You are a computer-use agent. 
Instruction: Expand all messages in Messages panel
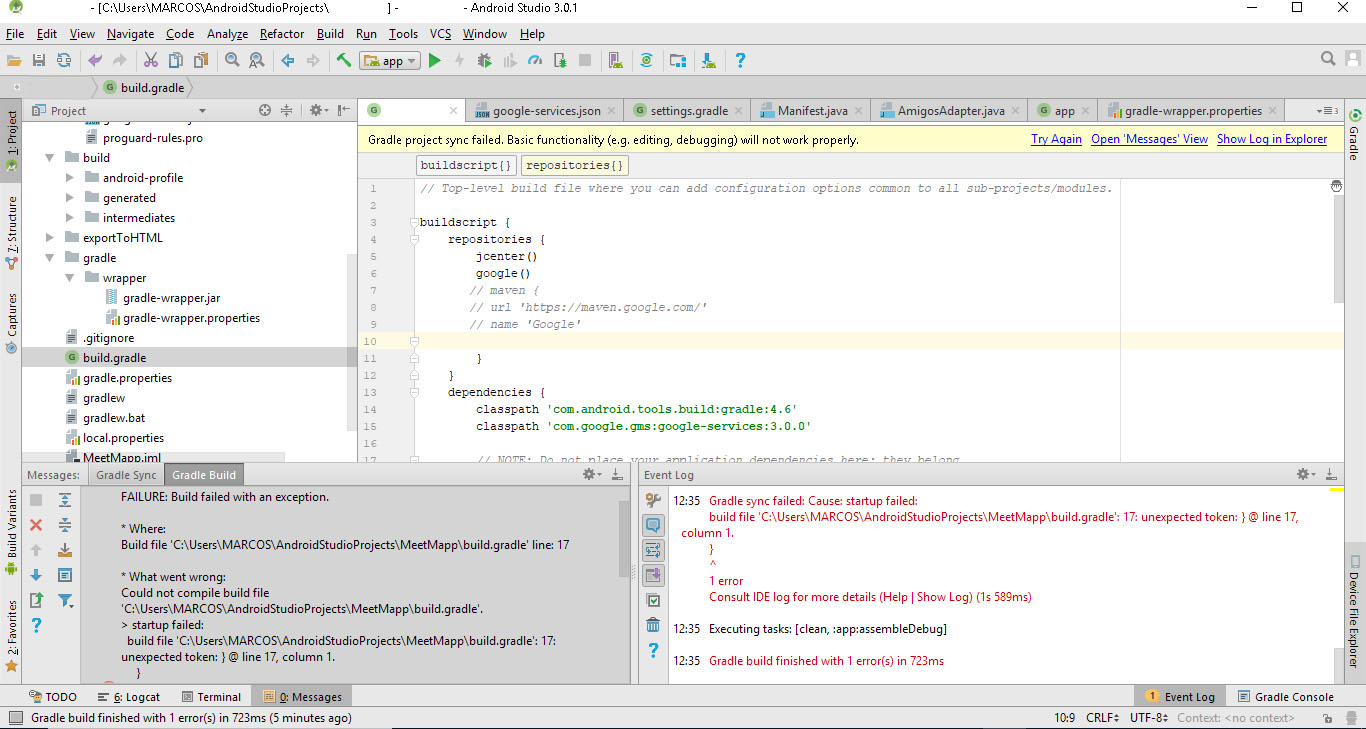[65, 500]
